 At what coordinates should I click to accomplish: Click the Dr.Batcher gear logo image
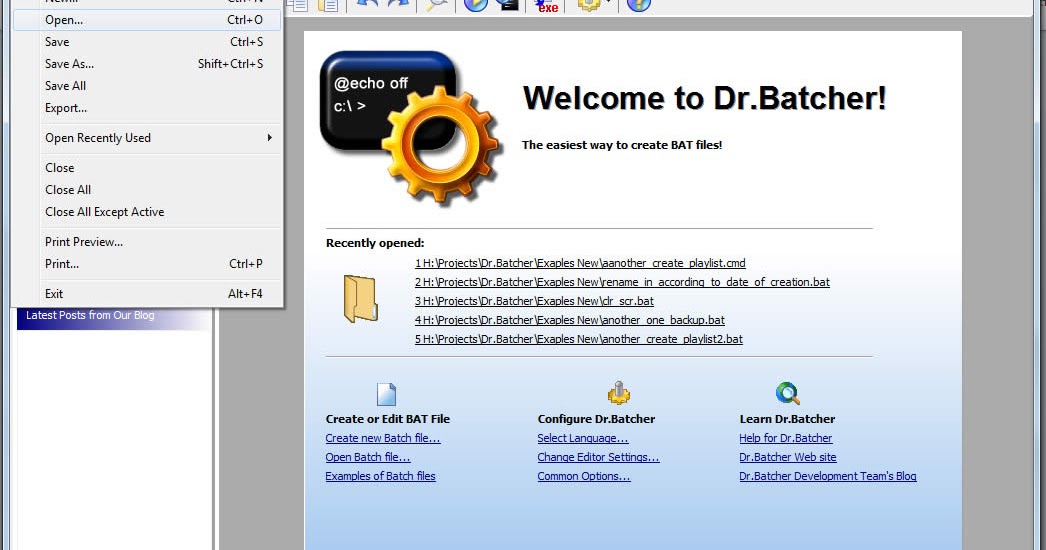pos(410,127)
